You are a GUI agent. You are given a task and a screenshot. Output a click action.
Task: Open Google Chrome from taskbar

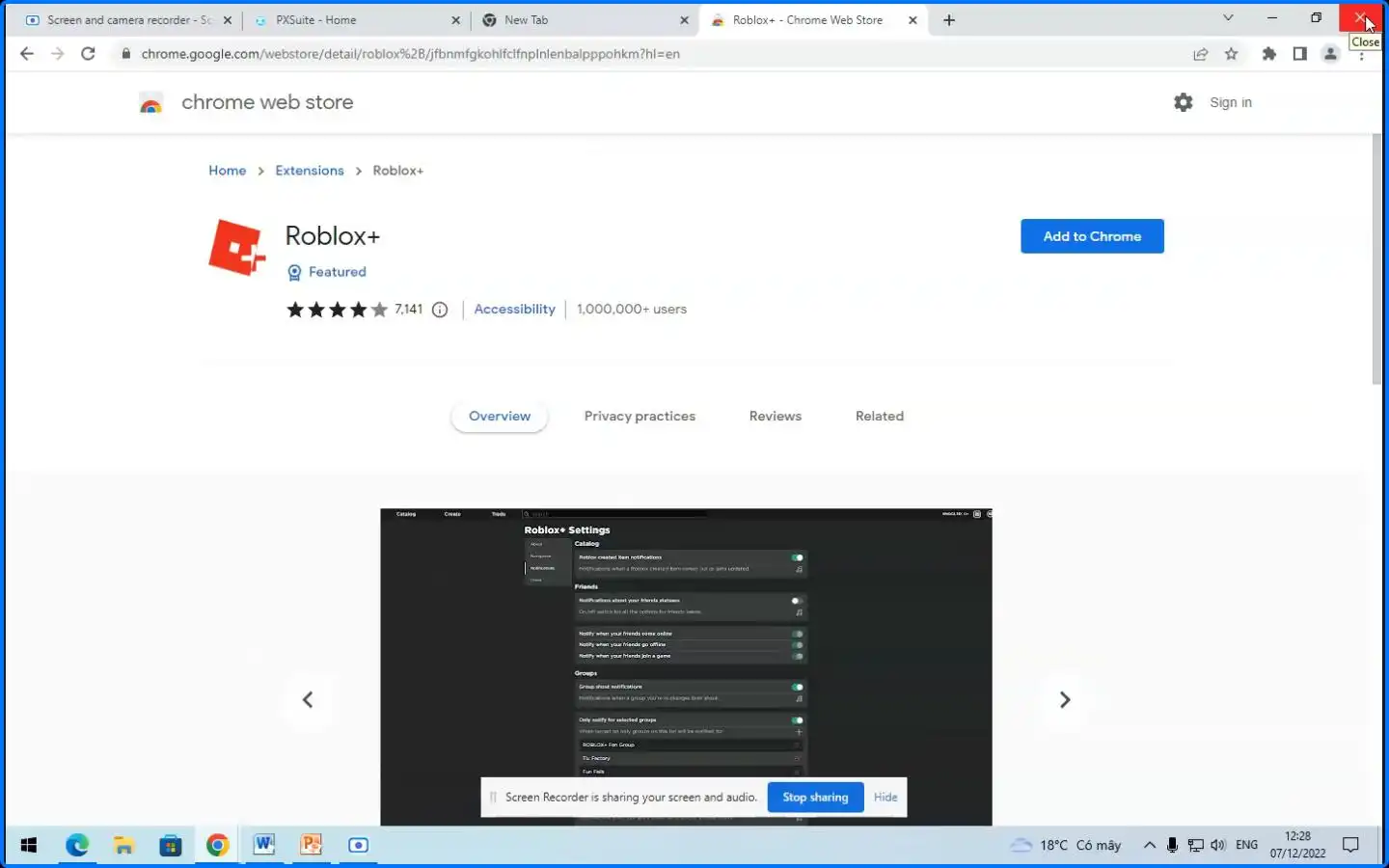point(218,846)
